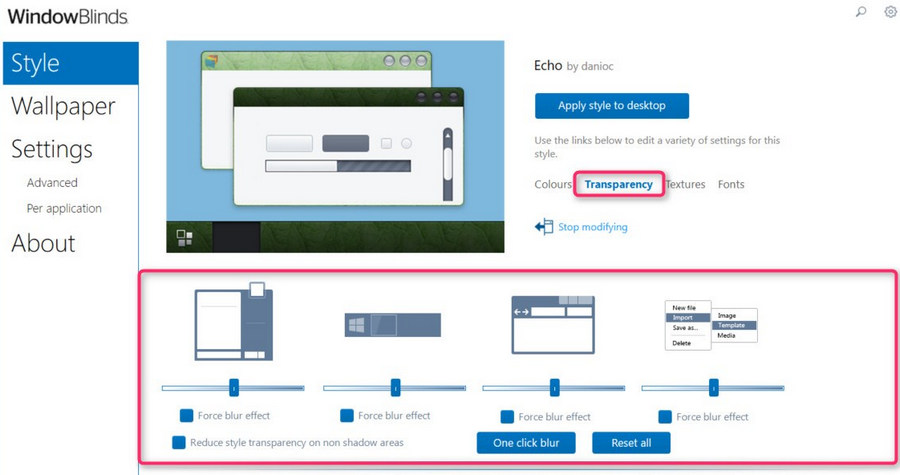The width and height of the screenshot is (900, 475).
Task: Switch to the Colours tab
Action: point(553,184)
